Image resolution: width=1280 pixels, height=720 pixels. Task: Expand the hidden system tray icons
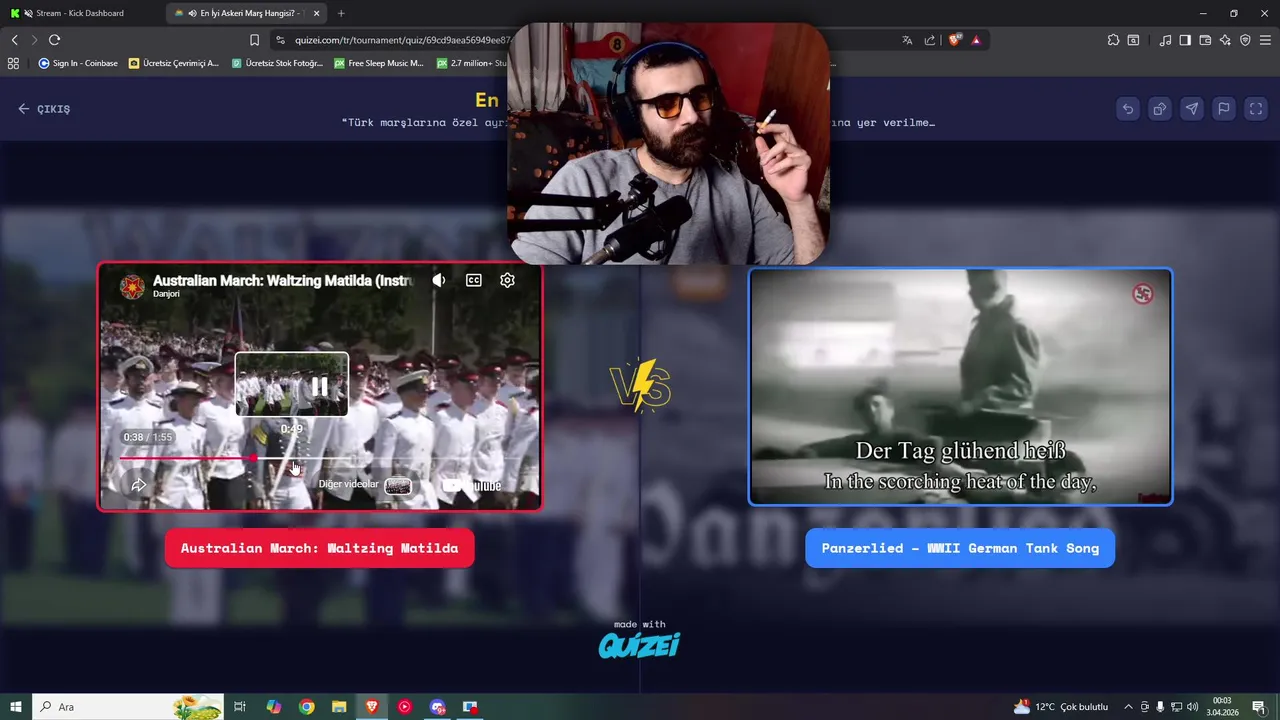(1128, 707)
